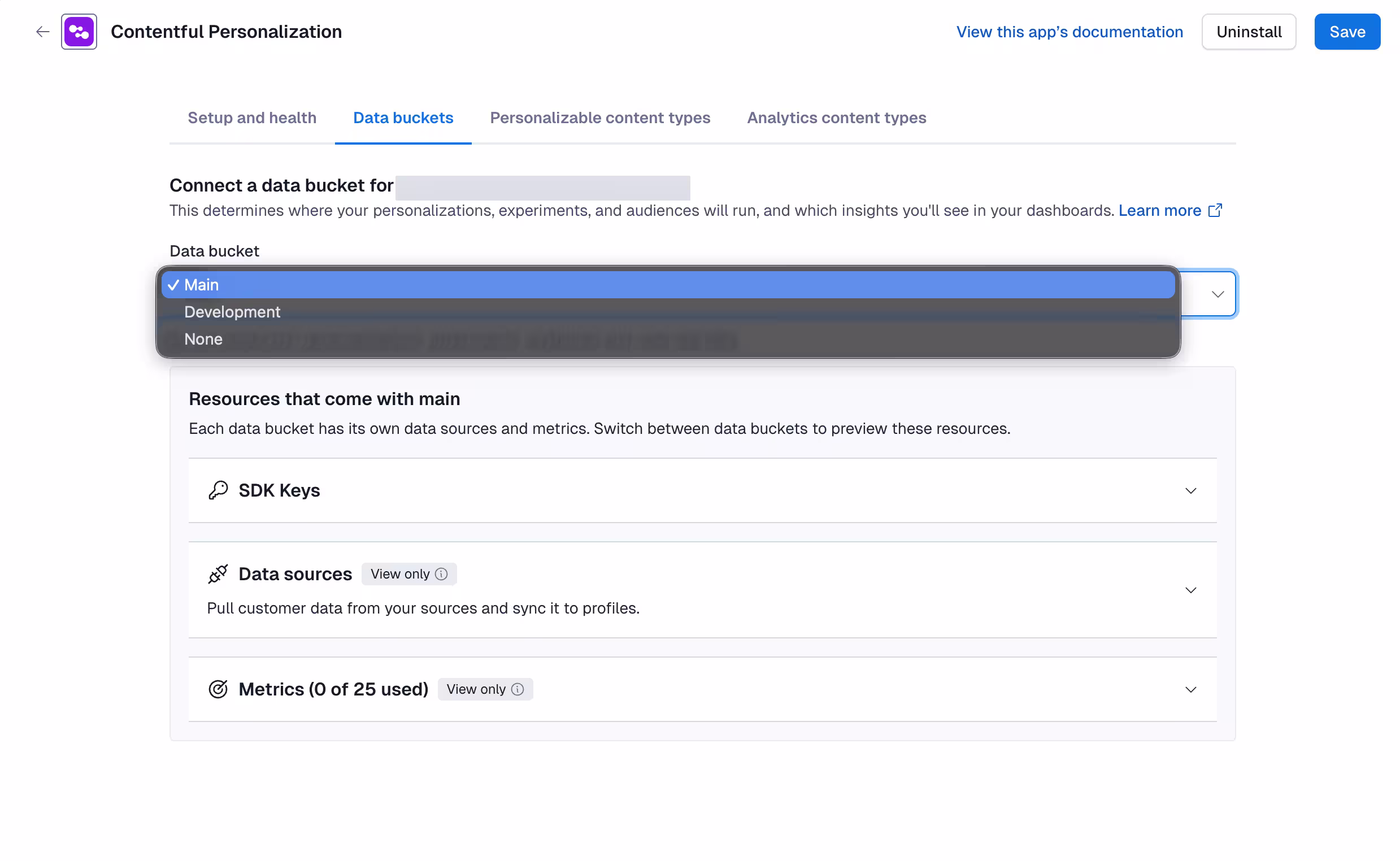The height and width of the screenshot is (861, 1400).
Task: Click the Pull customer data description text
Action: click(x=423, y=608)
